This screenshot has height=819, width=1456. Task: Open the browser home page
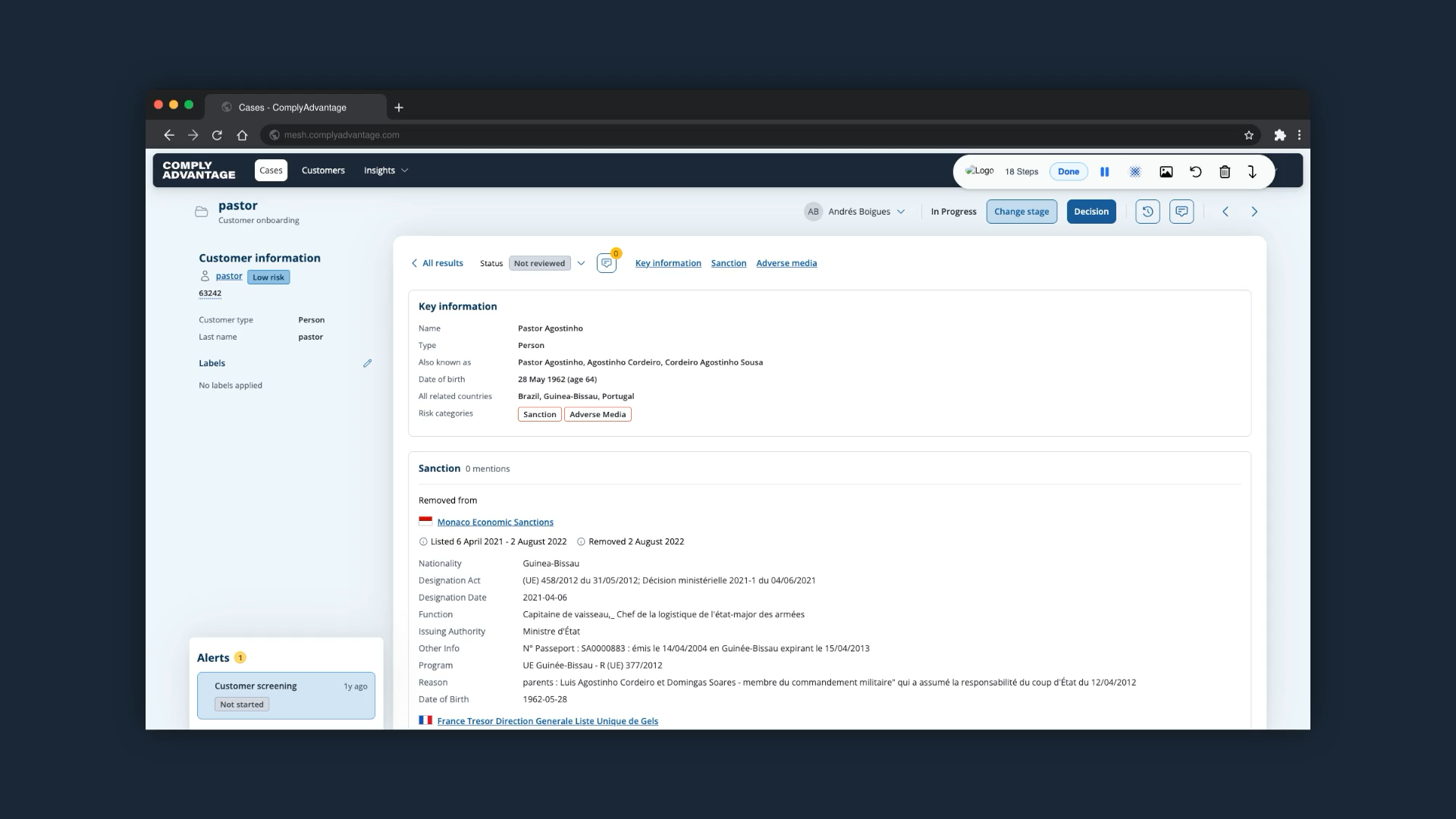[242, 135]
